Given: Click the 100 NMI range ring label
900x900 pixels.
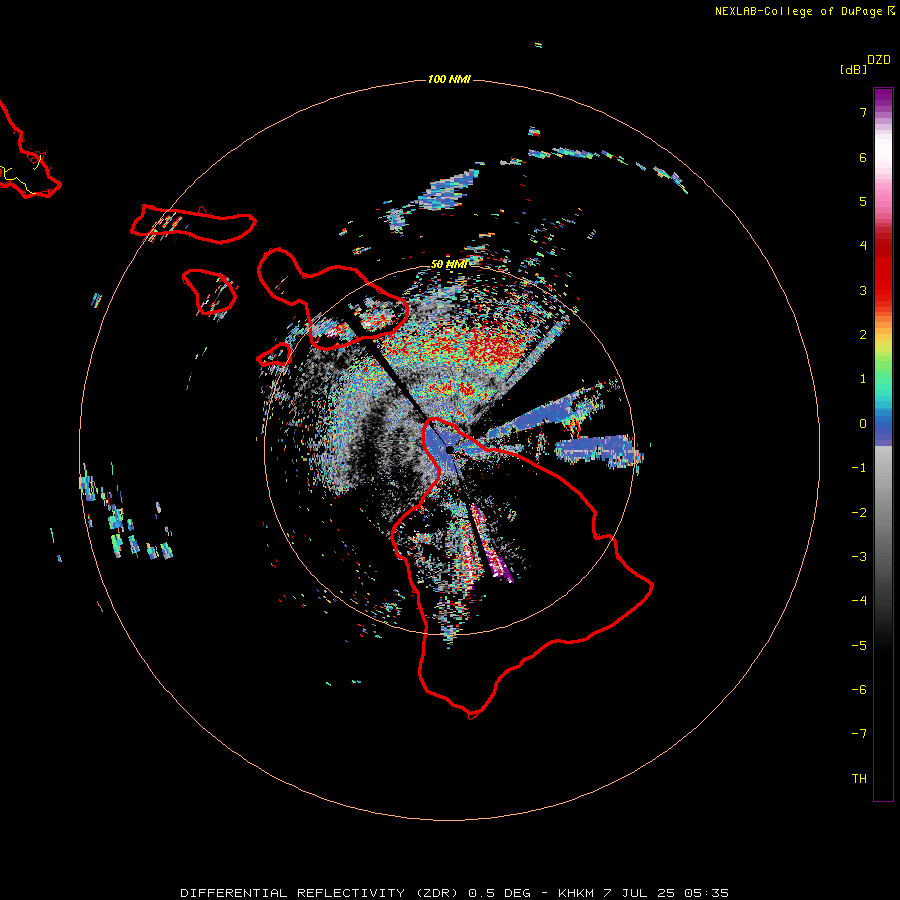Looking at the screenshot, I should tap(449, 79).
